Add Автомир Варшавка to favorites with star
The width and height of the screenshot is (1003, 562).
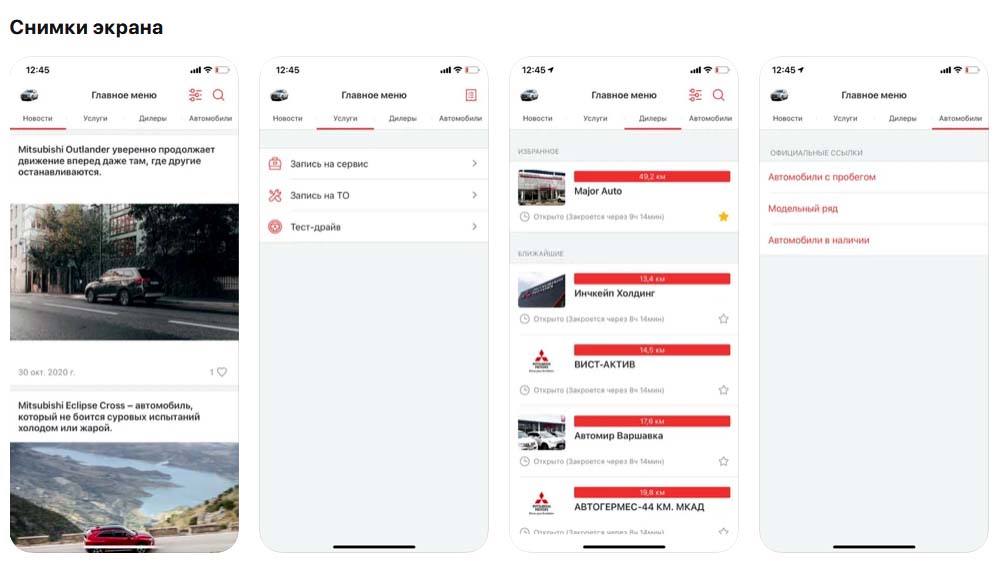723,461
